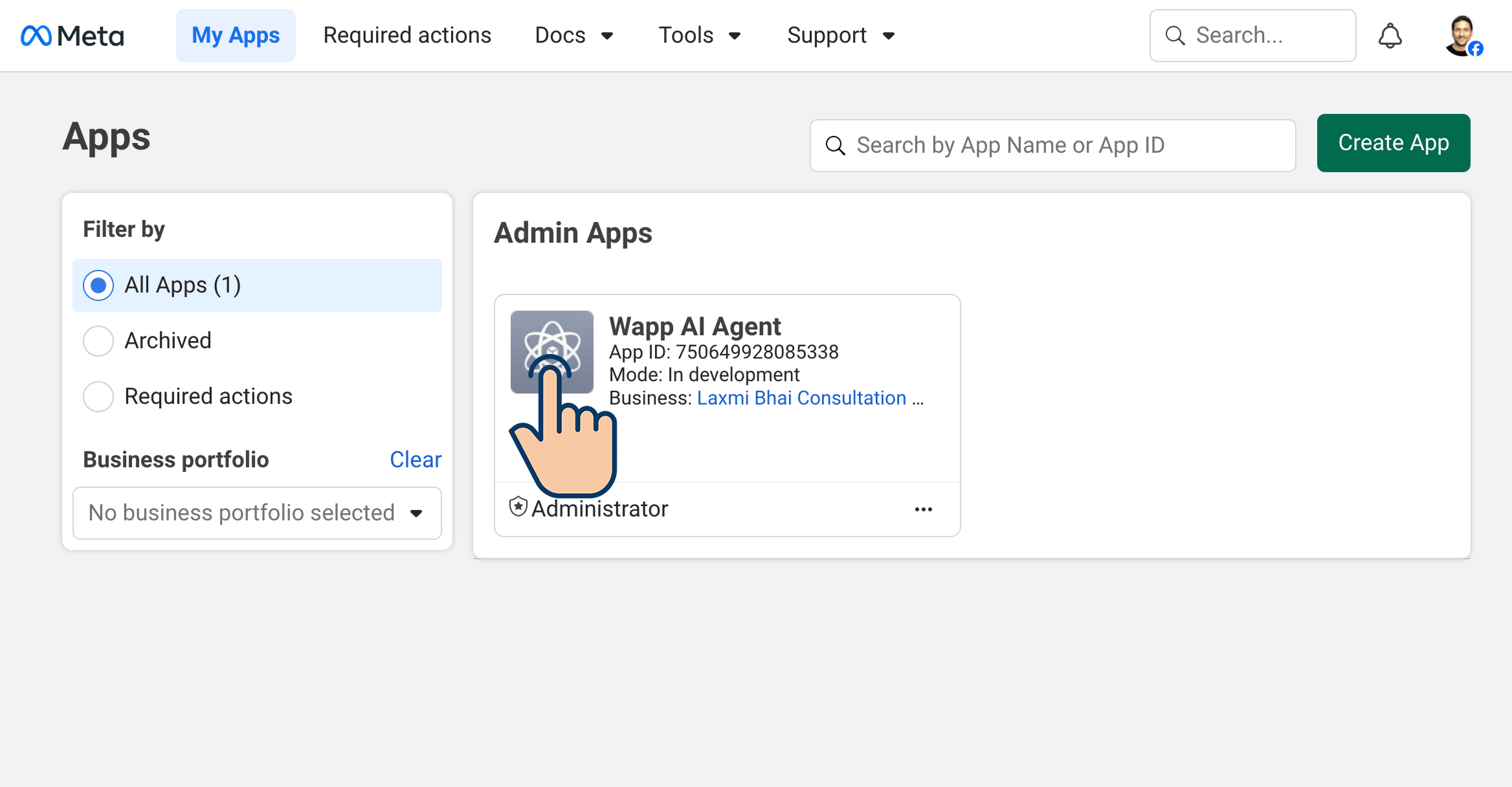Image resolution: width=1512 pixels, height=787 pixels.
Task: Open Required actions in top navigation
Action: (x=407, y=36)
